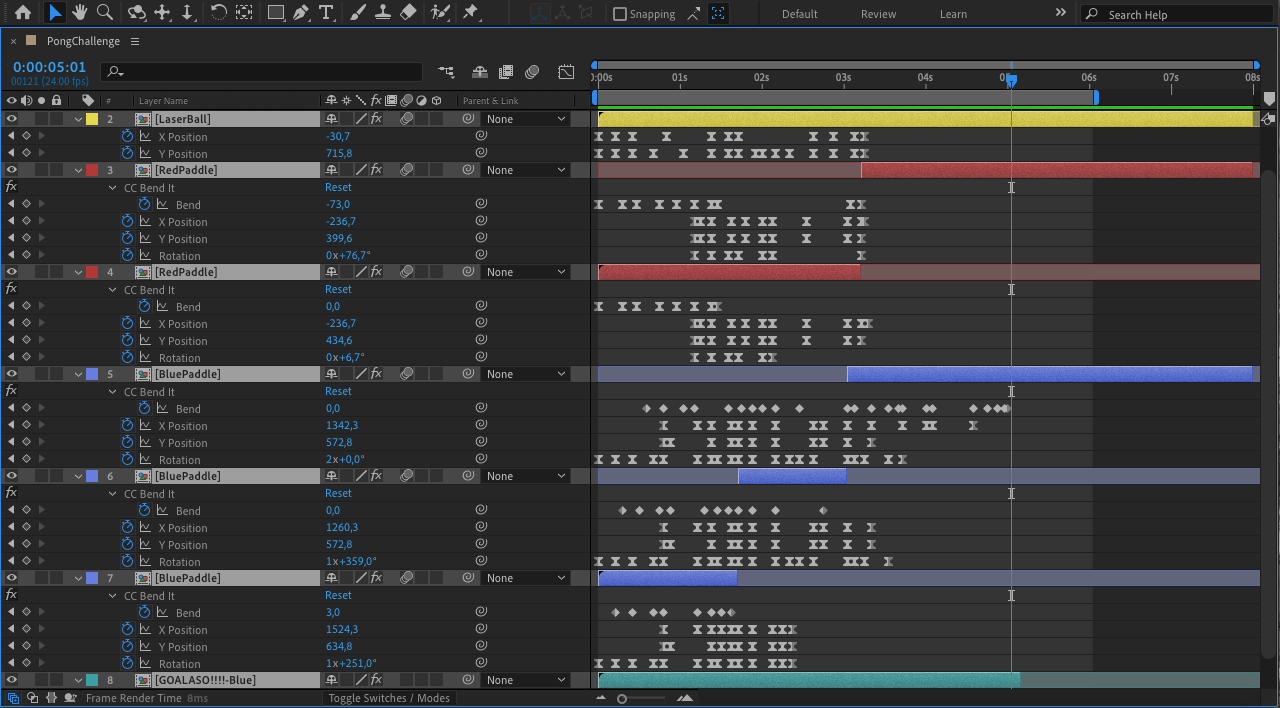Screen dimensions: 1280x708
Task: Open the Parent dropdown for LaserBall layer
Action: 526,119
